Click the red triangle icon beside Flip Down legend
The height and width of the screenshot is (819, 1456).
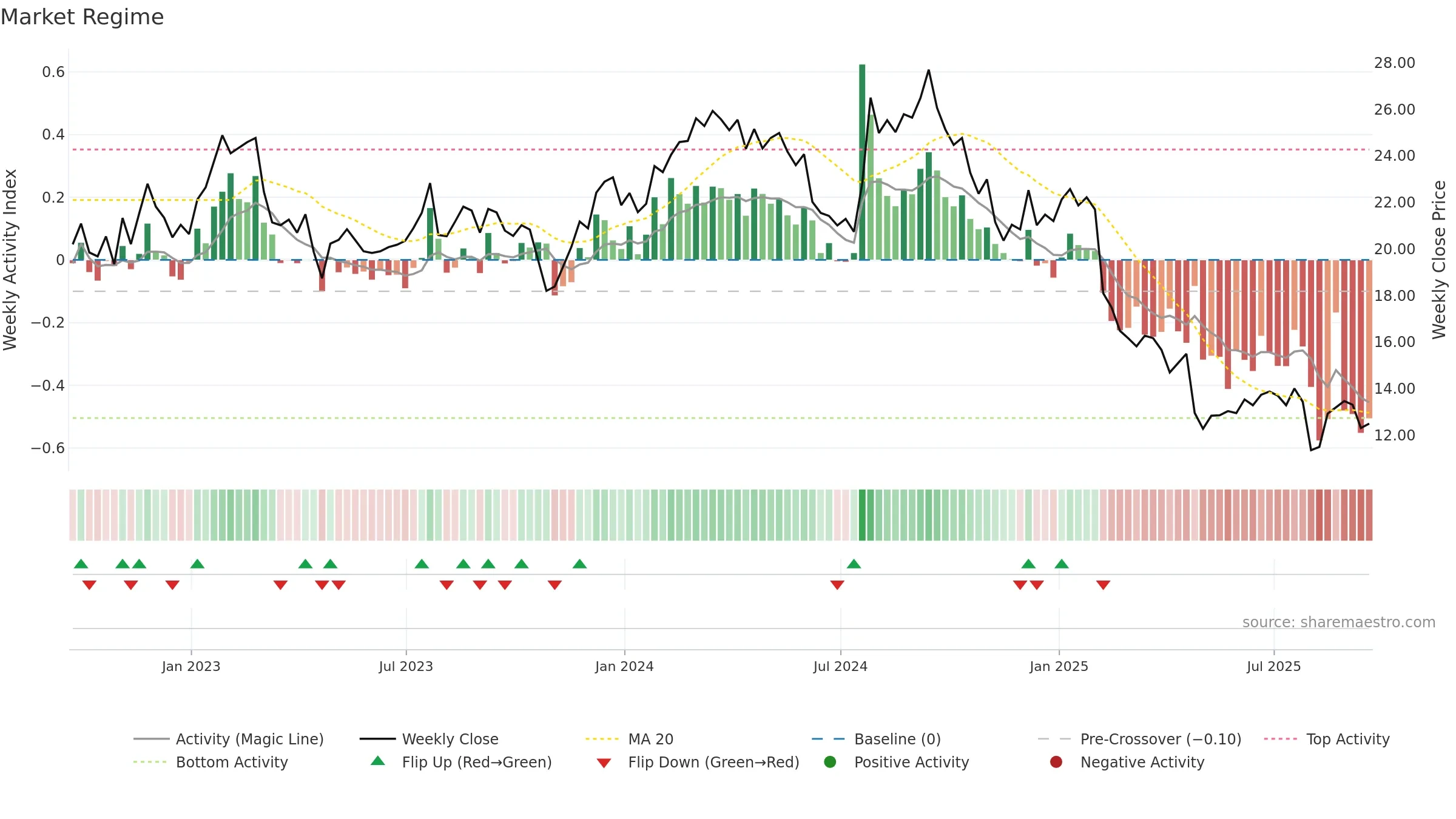604,763
